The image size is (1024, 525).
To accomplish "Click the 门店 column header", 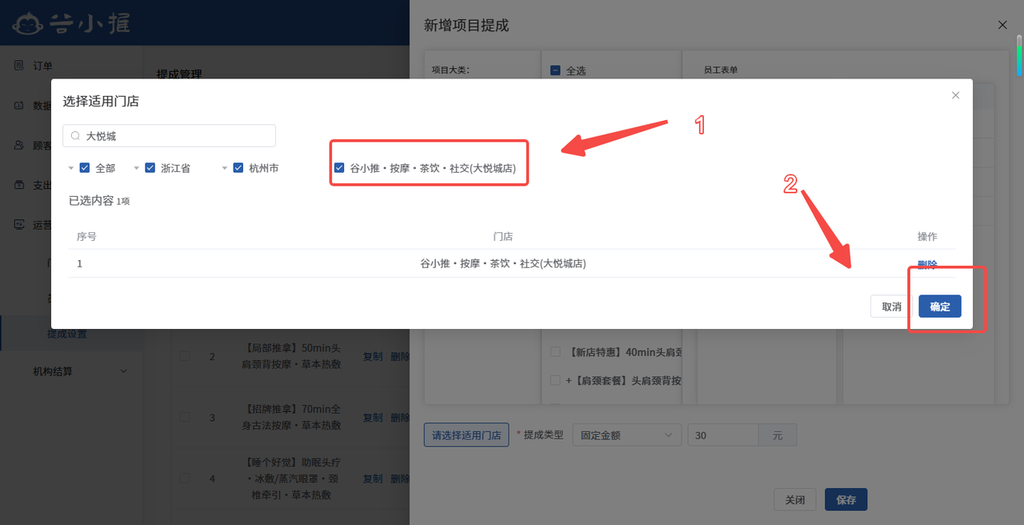I will pos(503,236).
